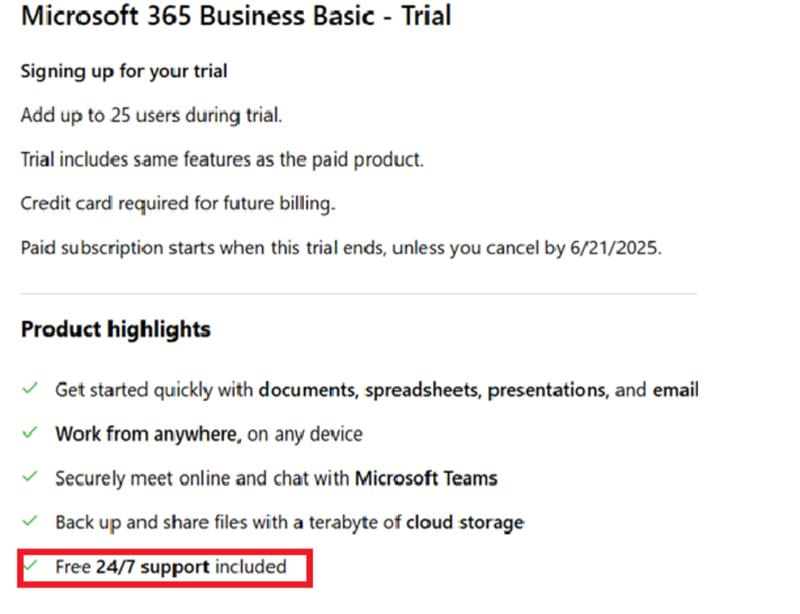Click the bold email word
Image resolution: width=800 pixels, height=614 pixels.
point(676,390)
